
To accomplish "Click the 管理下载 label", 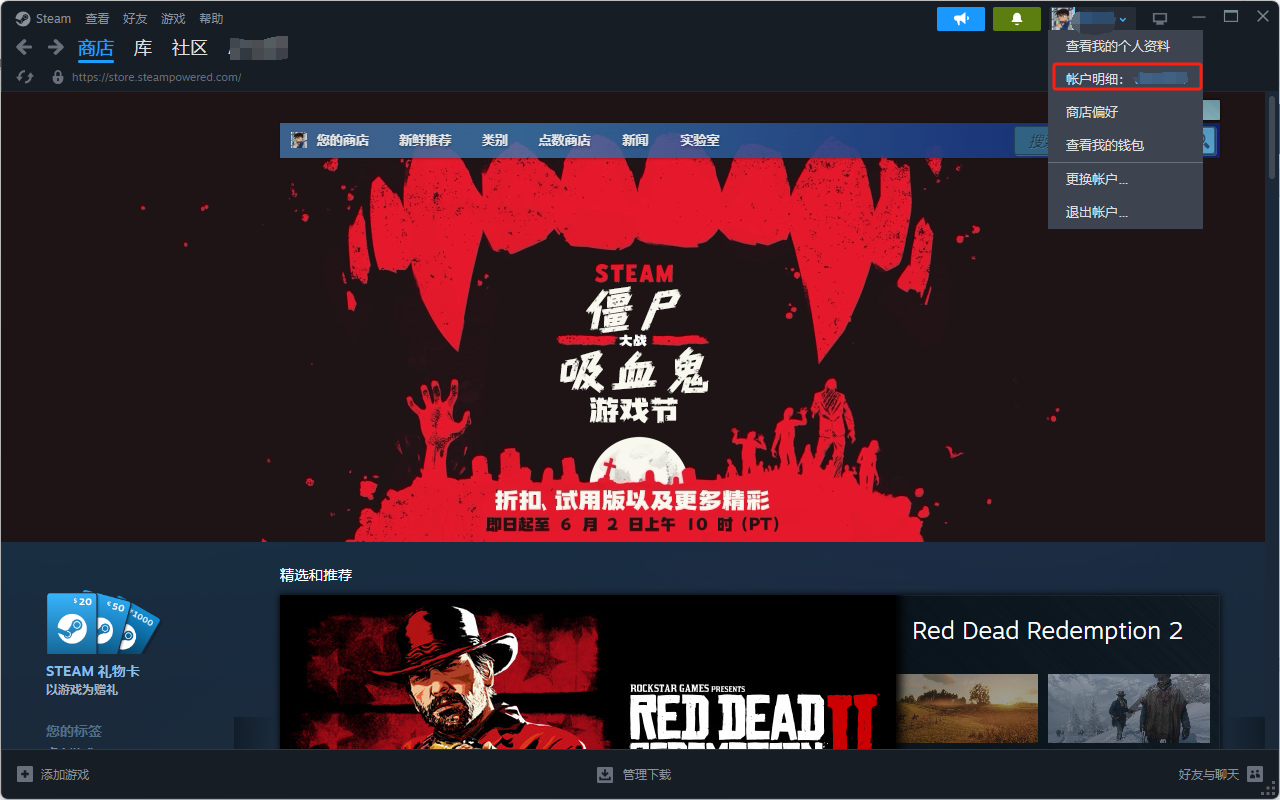I will (647, 775).
